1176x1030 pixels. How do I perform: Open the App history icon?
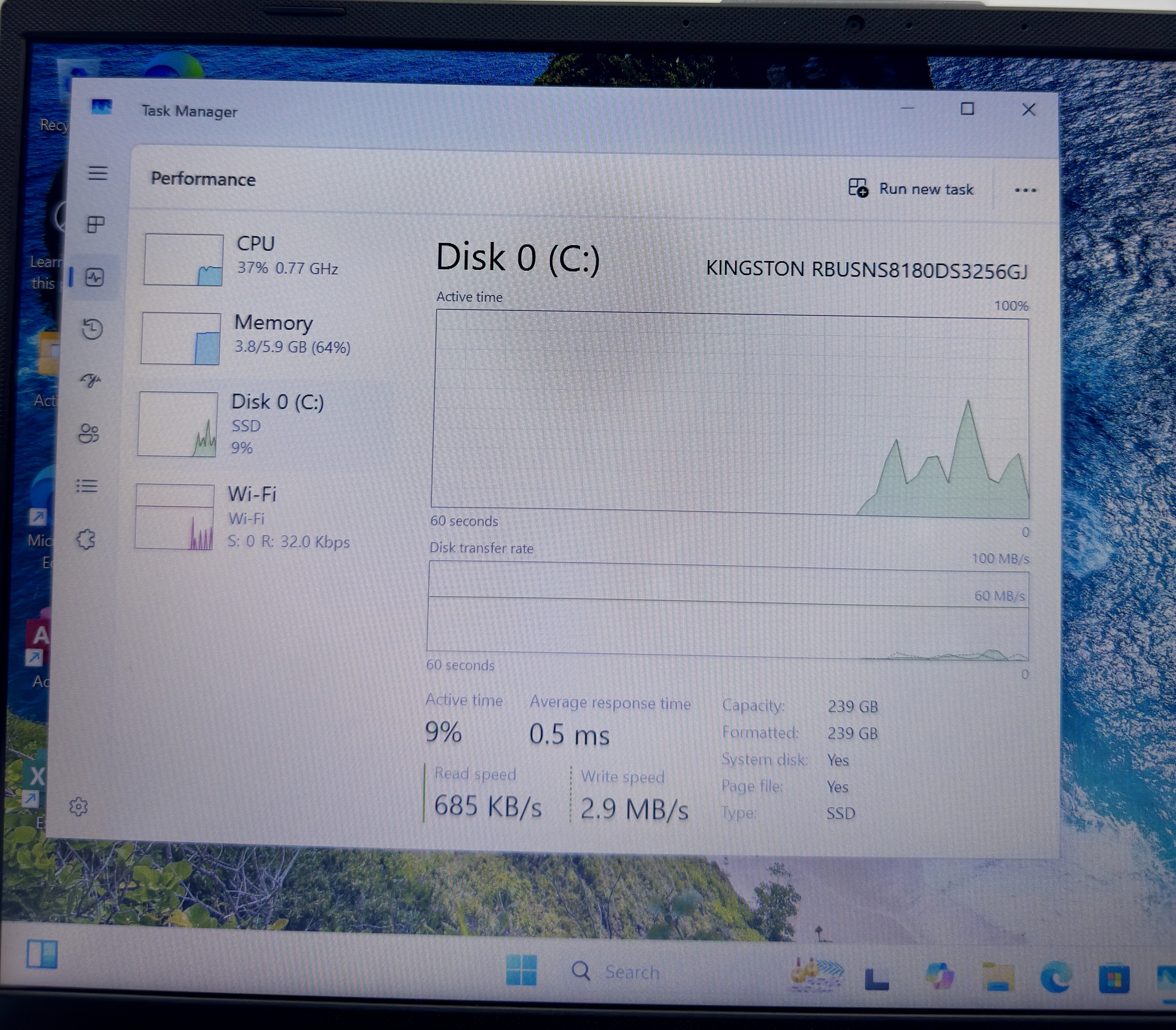(x=93, y=329)
